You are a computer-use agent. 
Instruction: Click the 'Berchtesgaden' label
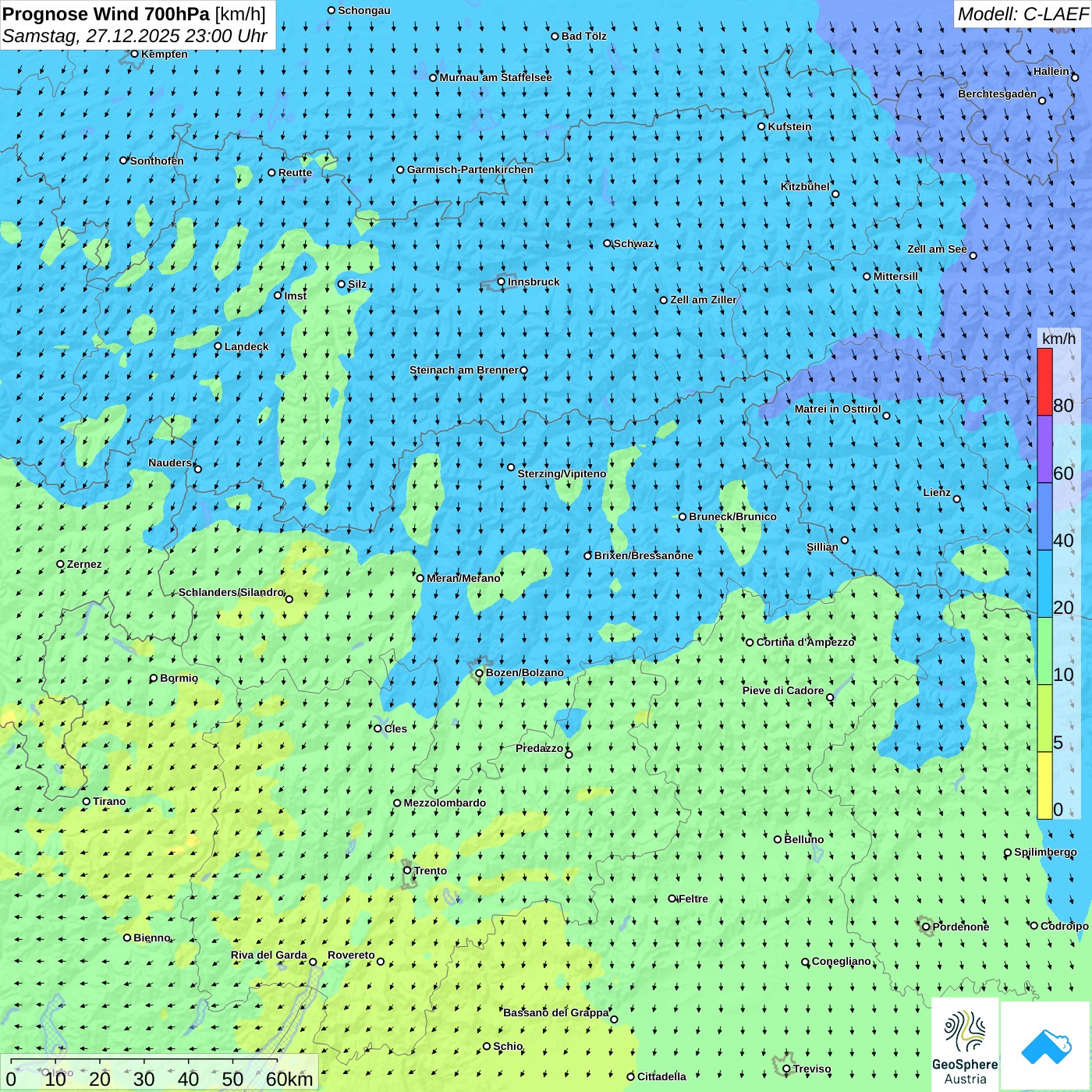(x=998, y=94)
